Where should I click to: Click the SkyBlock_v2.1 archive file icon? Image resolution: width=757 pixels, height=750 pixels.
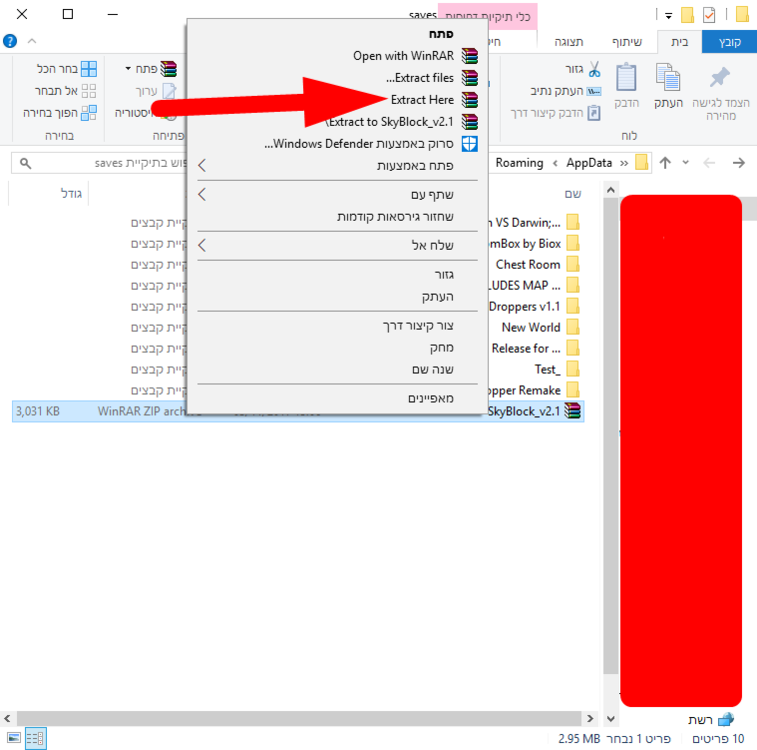click(x=573, y=411)
